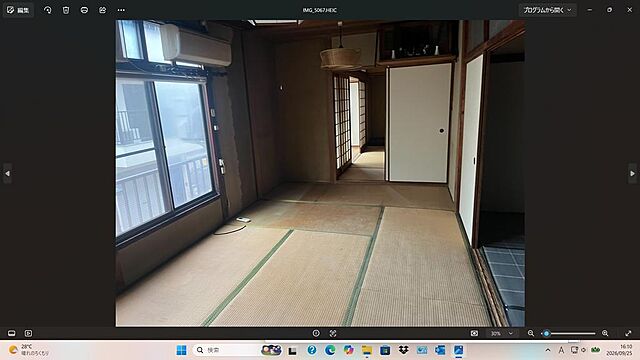Image resolution: width=640 pixels, height=360 pixels.
Task: Open the Windows Start menu
Action: pos(181,350)
